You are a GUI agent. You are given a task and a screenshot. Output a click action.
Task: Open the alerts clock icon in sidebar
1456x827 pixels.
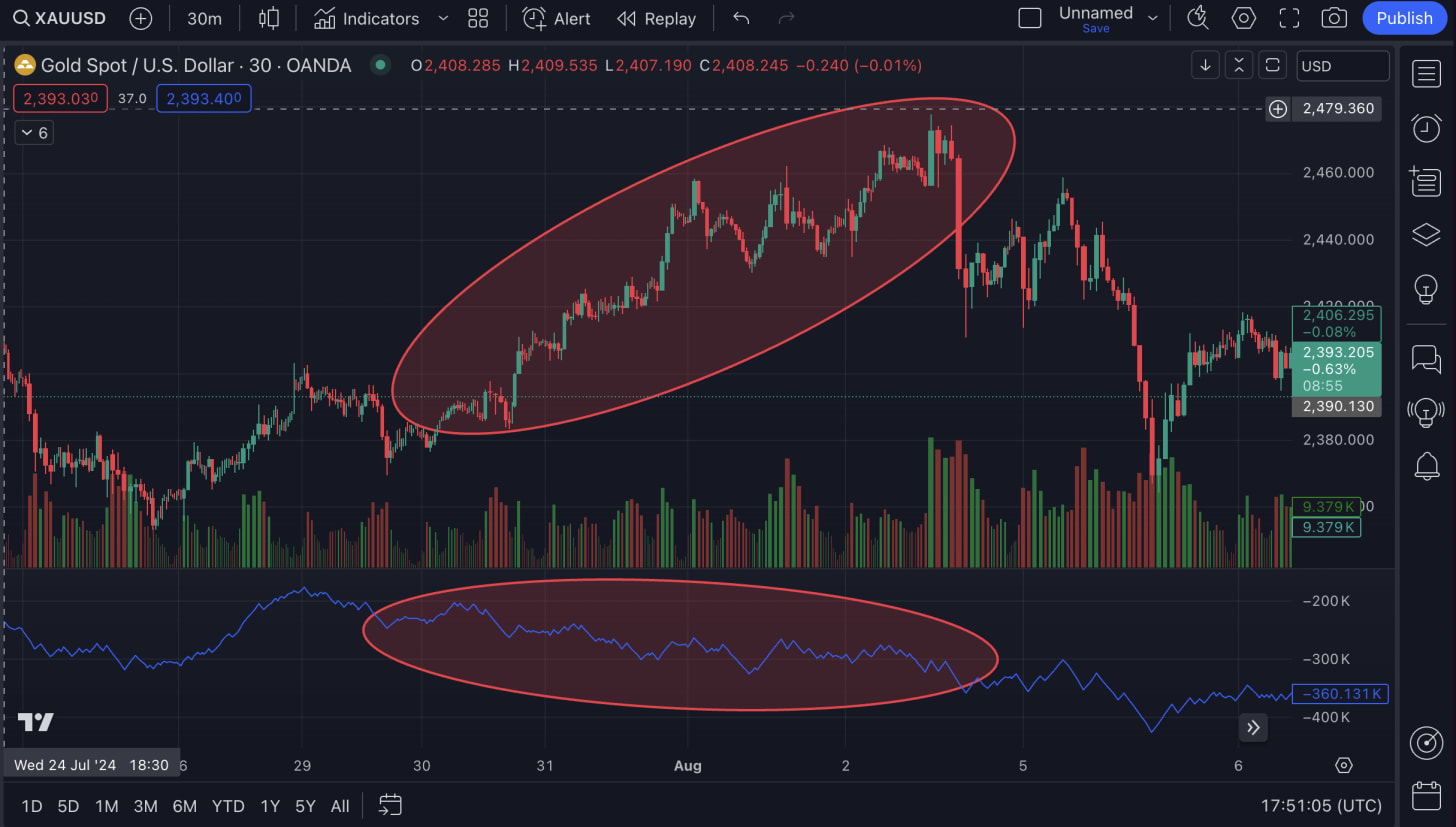pos(1426,127)
